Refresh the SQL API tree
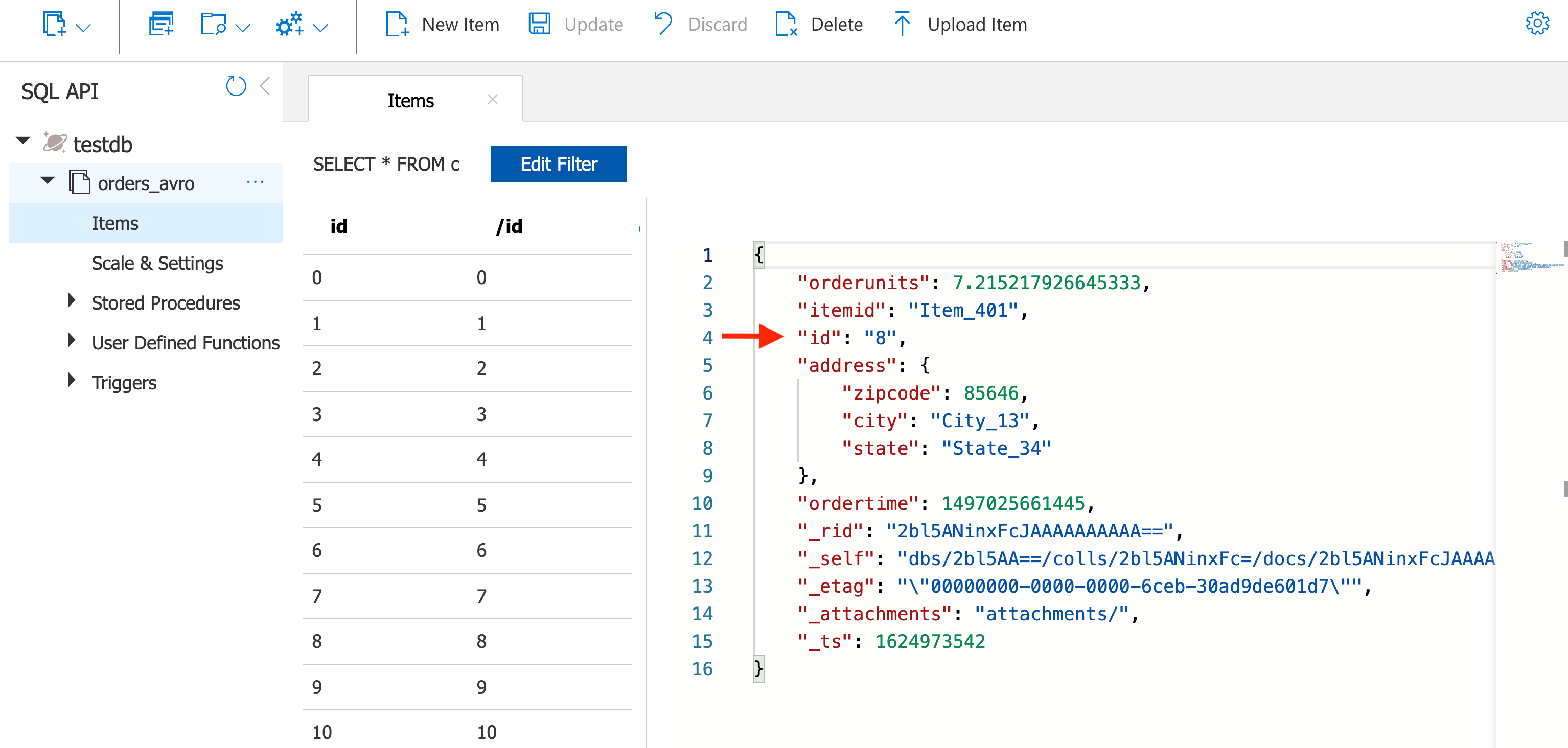The width and height of the screenshot is (1568, 748). tap(236, 86)
